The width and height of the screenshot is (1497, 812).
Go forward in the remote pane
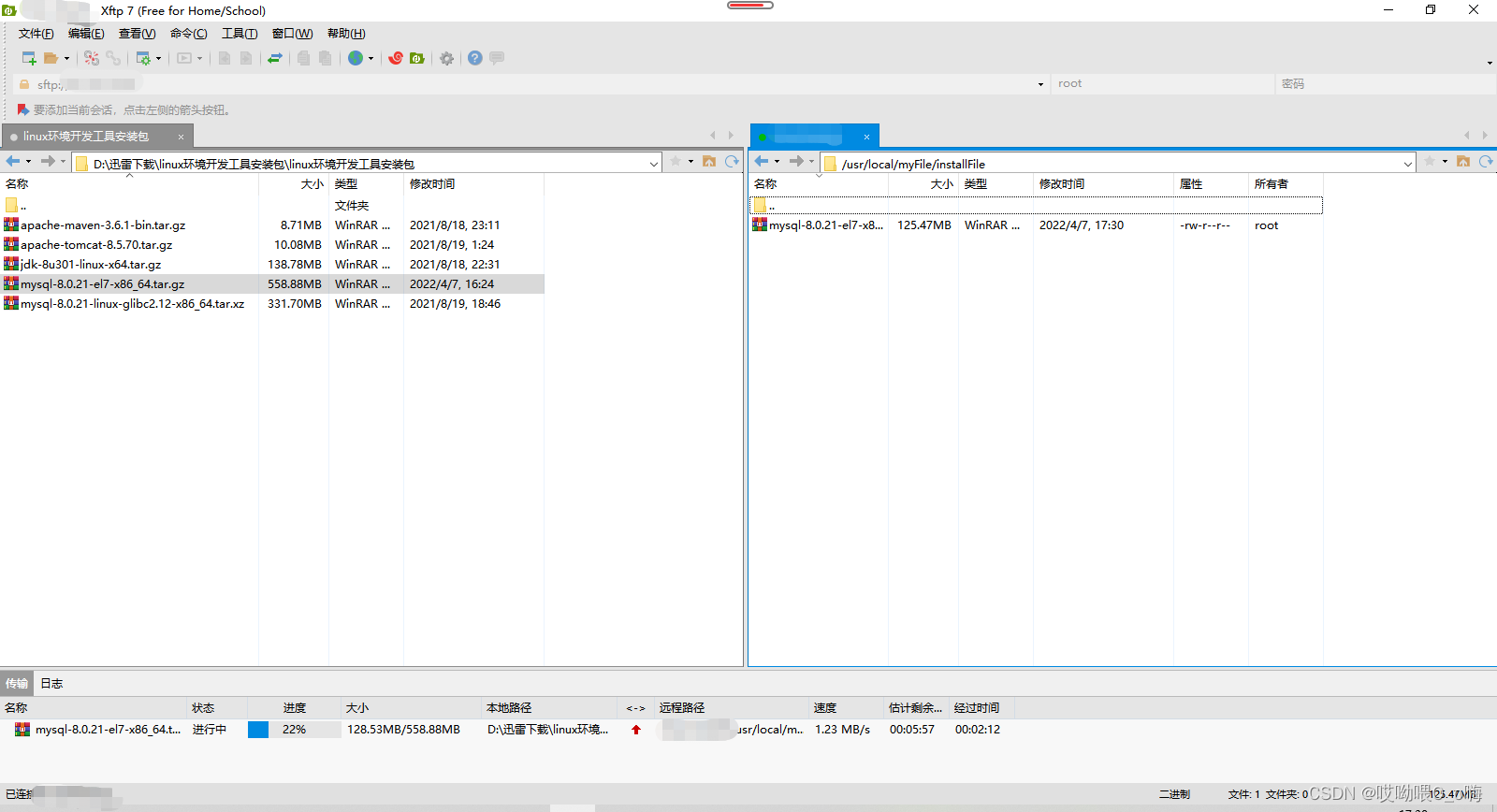[796, 161]
